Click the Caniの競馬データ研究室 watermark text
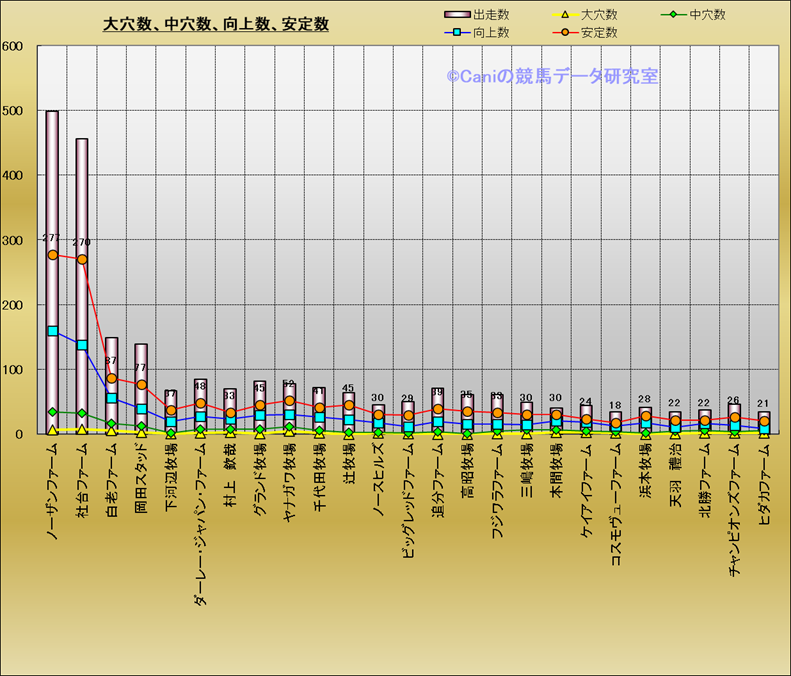 tap(552, 76)
